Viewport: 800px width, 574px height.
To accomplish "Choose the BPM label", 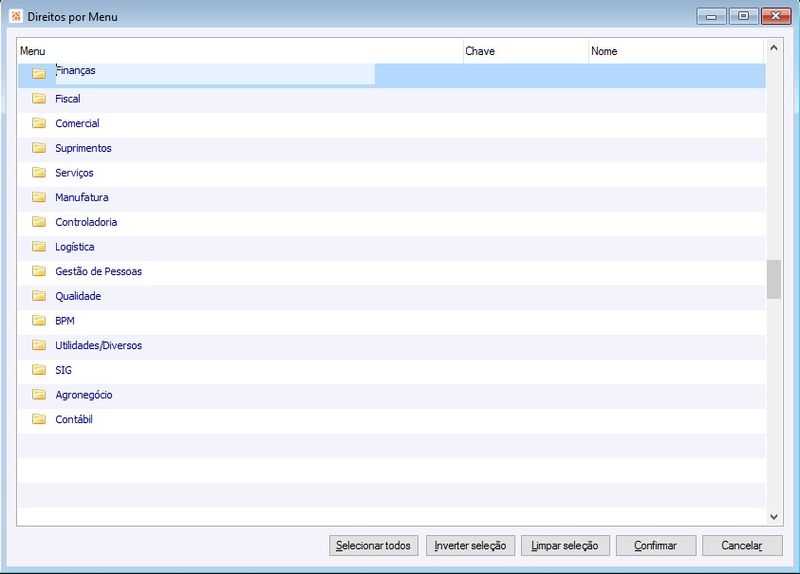I will pyautogui.click(x=65, y=320).
